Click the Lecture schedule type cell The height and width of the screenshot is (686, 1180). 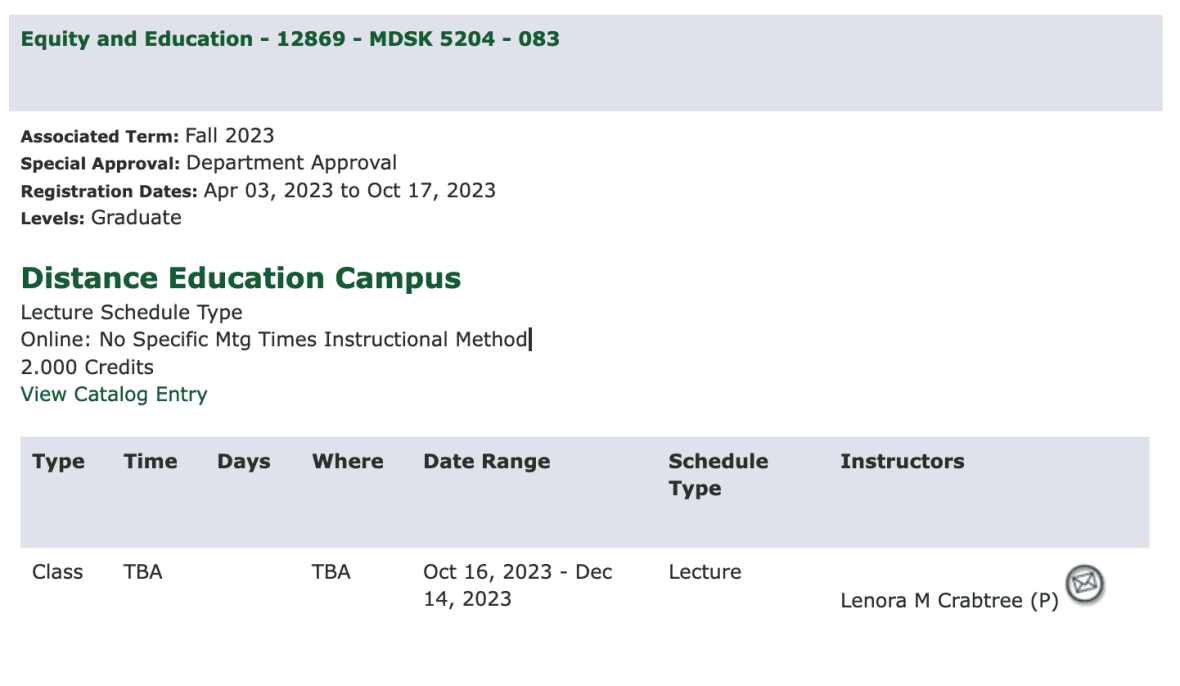coord(704,571)
